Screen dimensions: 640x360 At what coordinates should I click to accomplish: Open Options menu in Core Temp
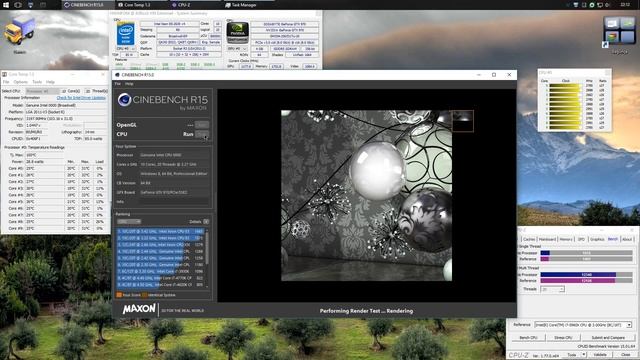coord(20,82)
